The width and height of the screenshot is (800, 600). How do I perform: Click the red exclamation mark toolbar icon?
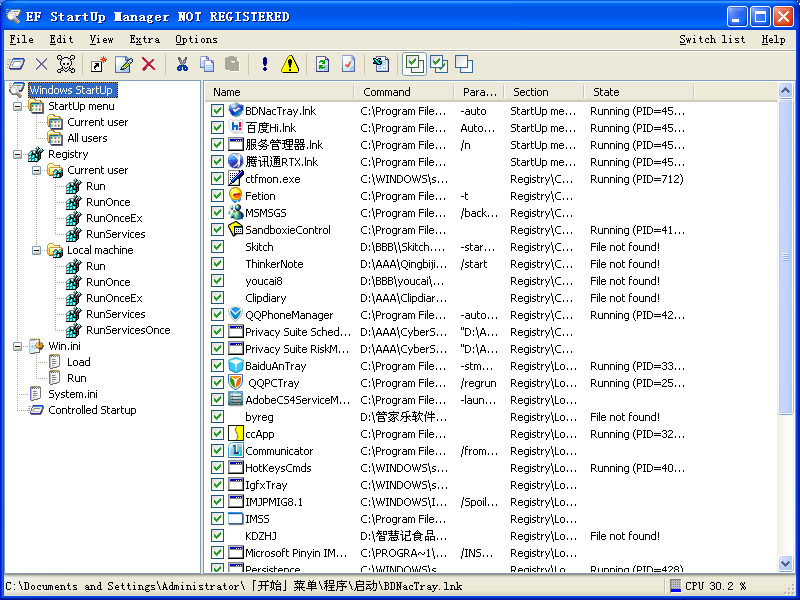(264, 63)
